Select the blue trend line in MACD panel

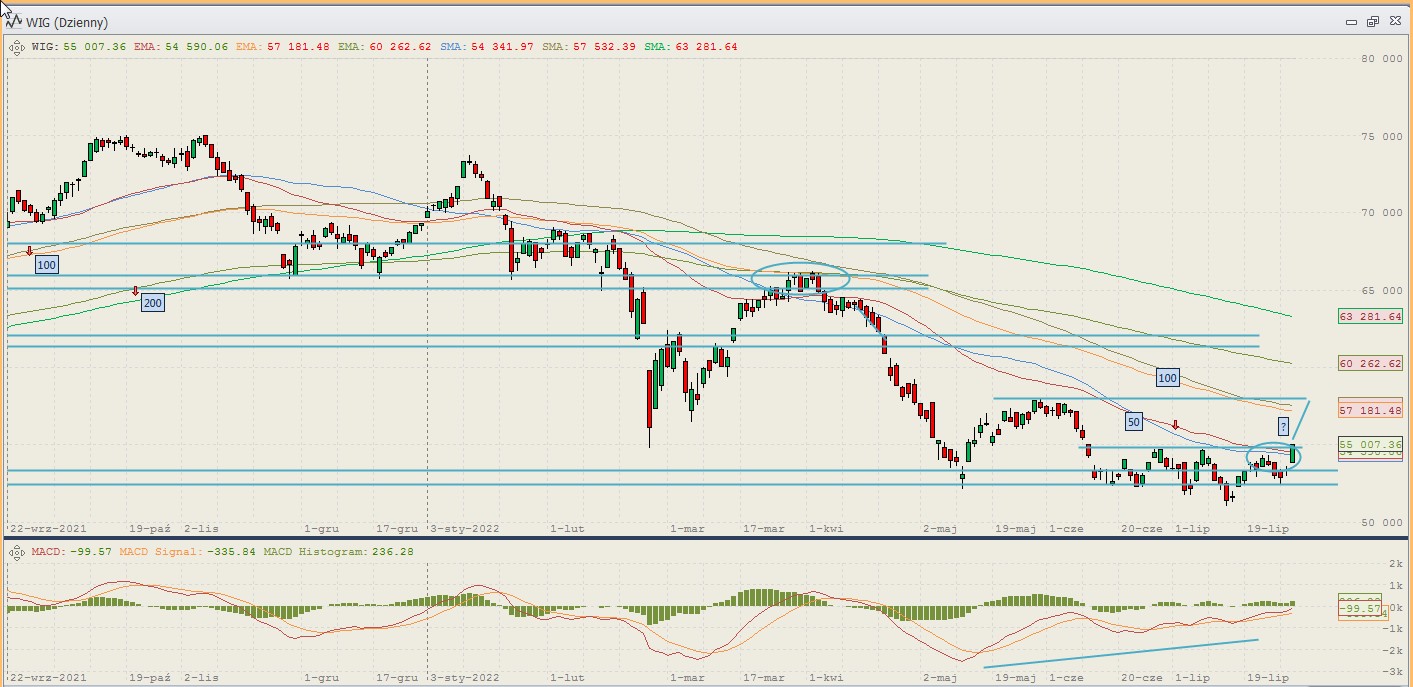(1120, 653)
